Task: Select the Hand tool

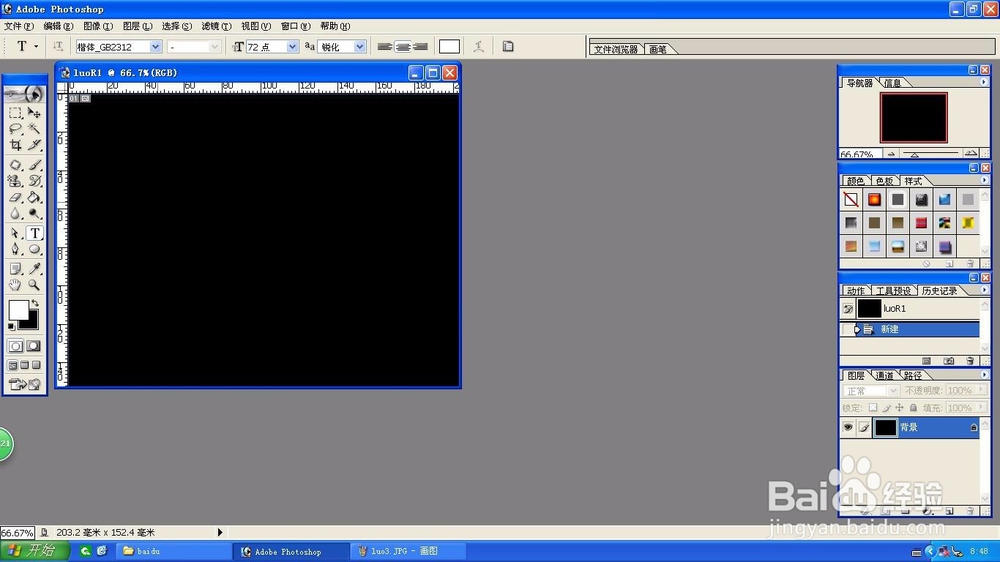Action: 15,285
